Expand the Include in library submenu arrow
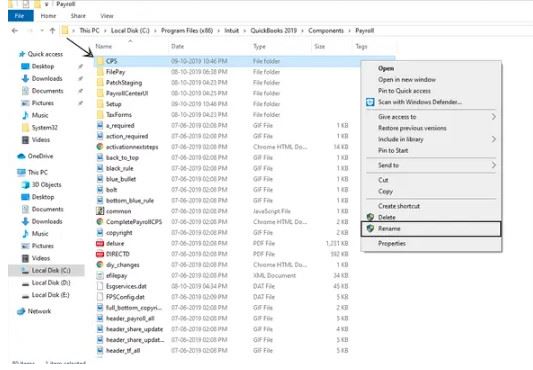533x370 pixels. coord(493,139)
